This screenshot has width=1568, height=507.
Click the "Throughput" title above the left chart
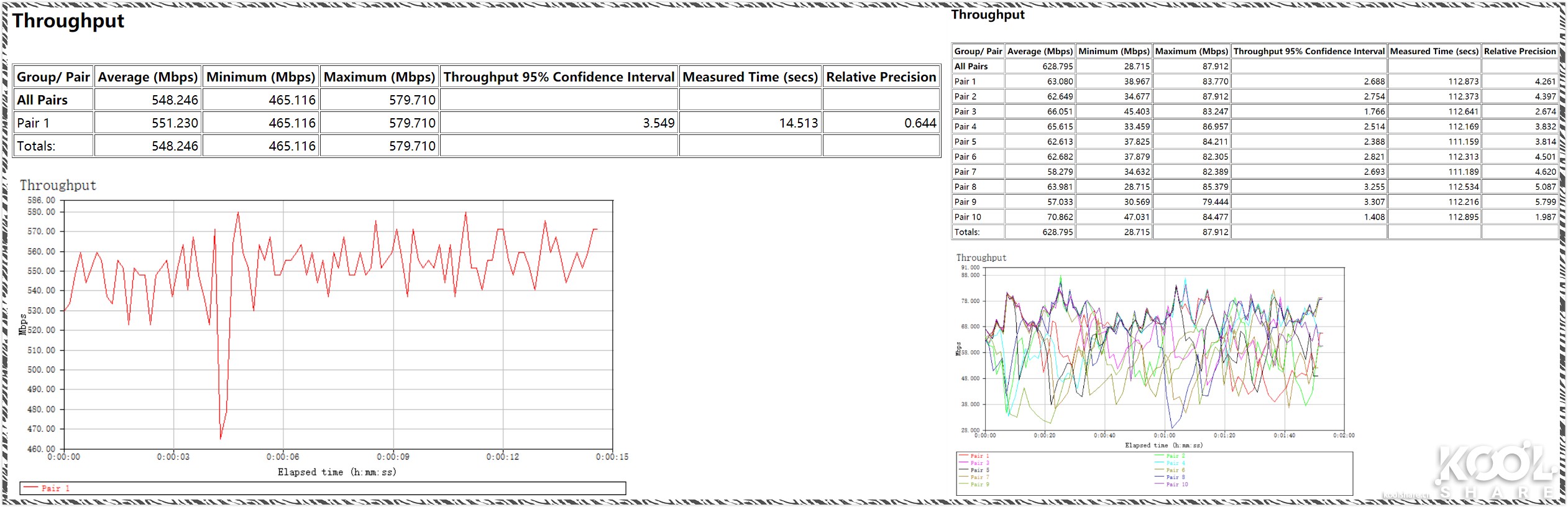click(x=58, y=185)
